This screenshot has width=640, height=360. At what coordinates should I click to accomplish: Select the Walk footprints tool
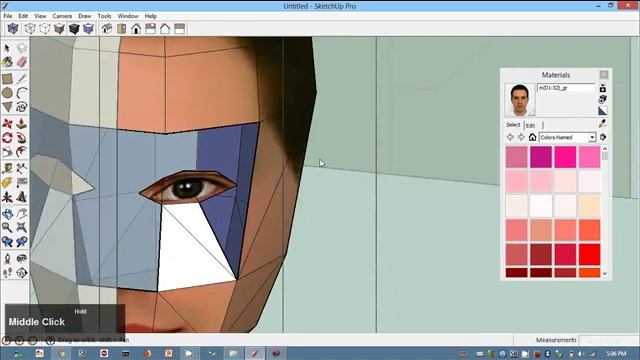pyautogui.click(x=7, y=272)
